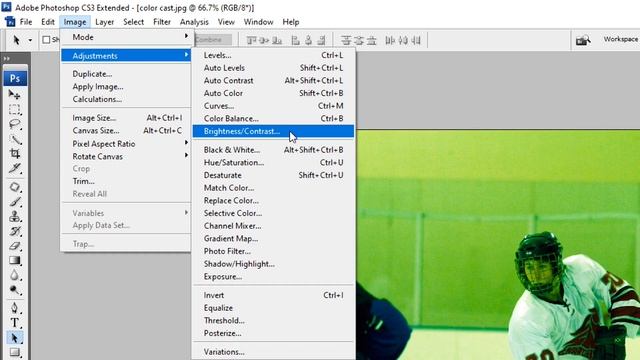This screenshot has width=640, height=360.
Task: Click the distribute right edges icon
Action: (416, 40)
